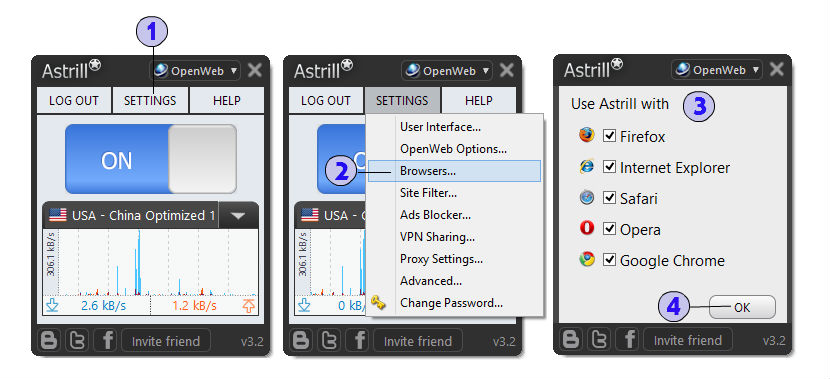Open Blogger icon in left window footer
This screenshot has width=830, height=379.
pos(49,341)
